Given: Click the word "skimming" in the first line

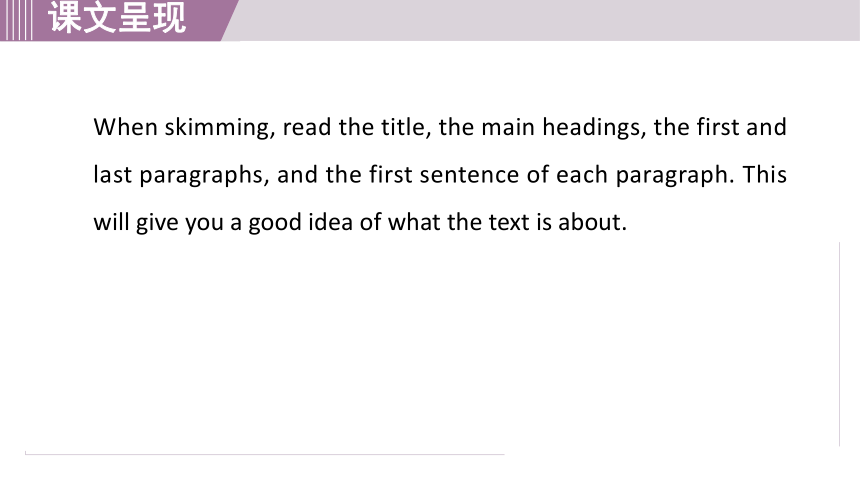Looking at the screenshot, I should pyautogui.click(x=219, y=128).
